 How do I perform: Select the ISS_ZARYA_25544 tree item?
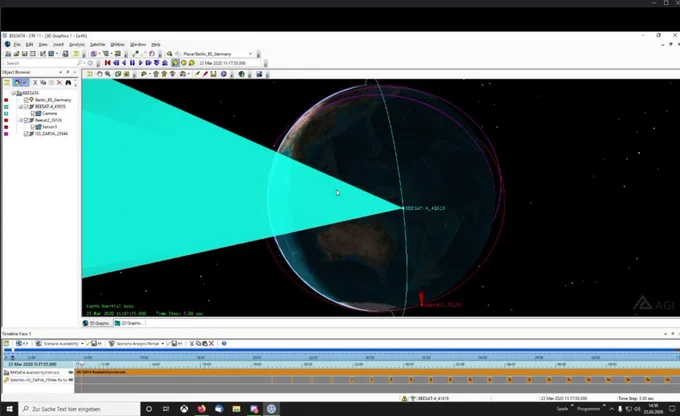point(51,134)
